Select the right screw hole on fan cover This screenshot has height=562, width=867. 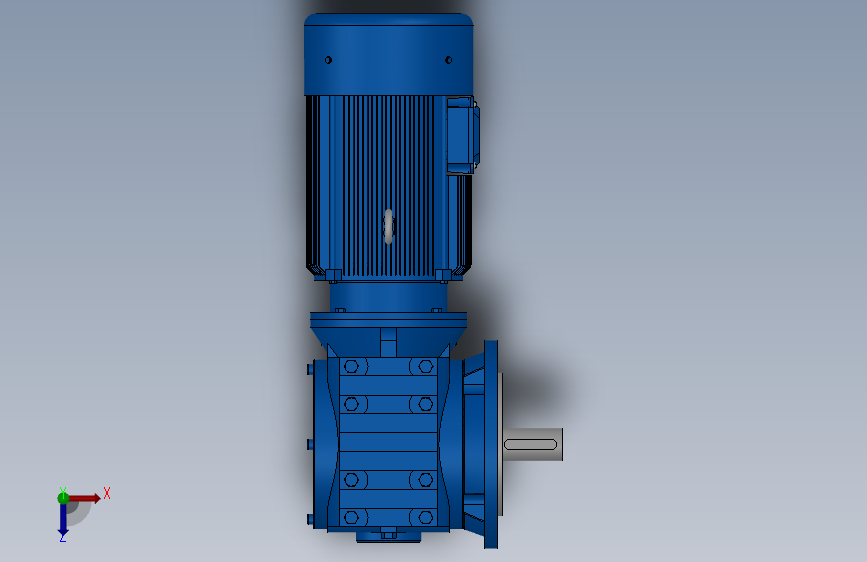[x=448, y=60]
